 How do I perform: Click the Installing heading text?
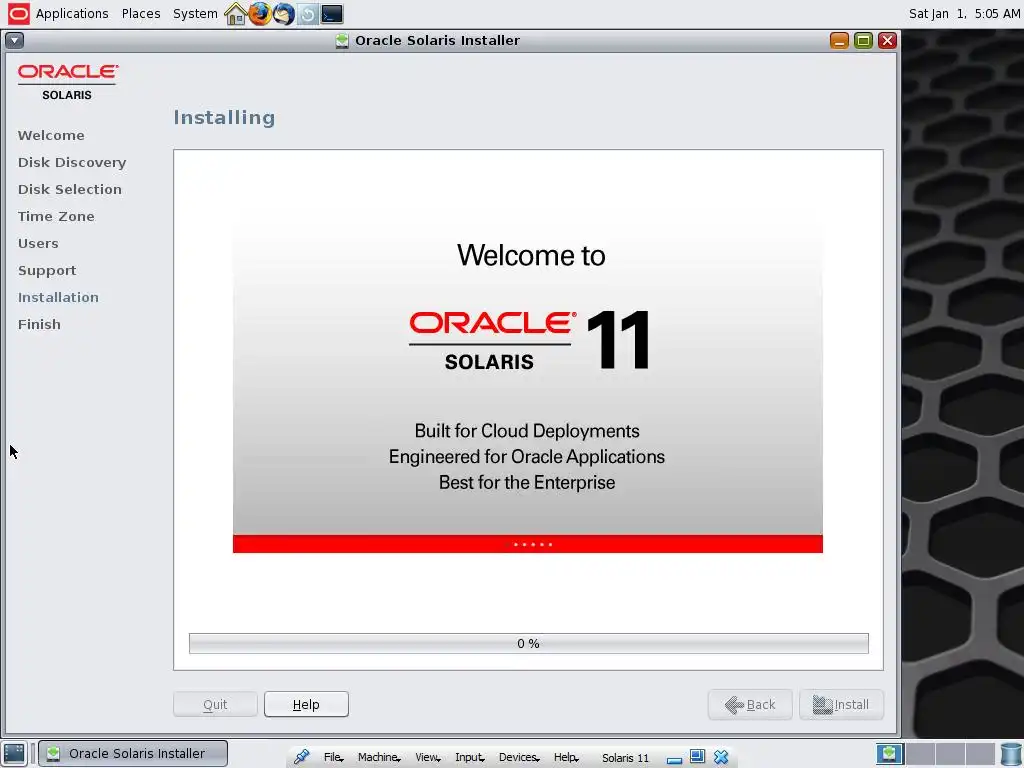click(224, 118)
